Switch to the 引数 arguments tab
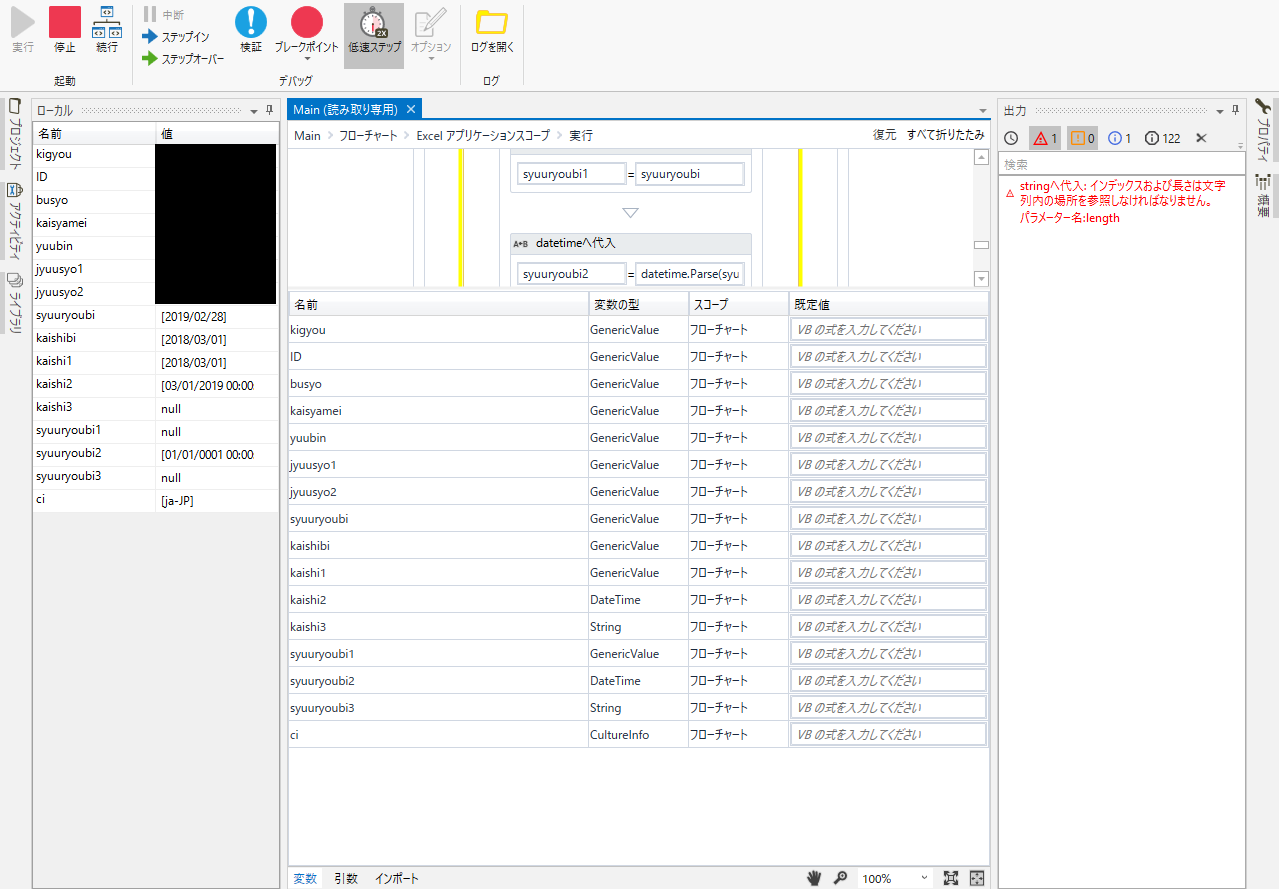The height and width of the screenshot is (889, 1279). point(346,878)
